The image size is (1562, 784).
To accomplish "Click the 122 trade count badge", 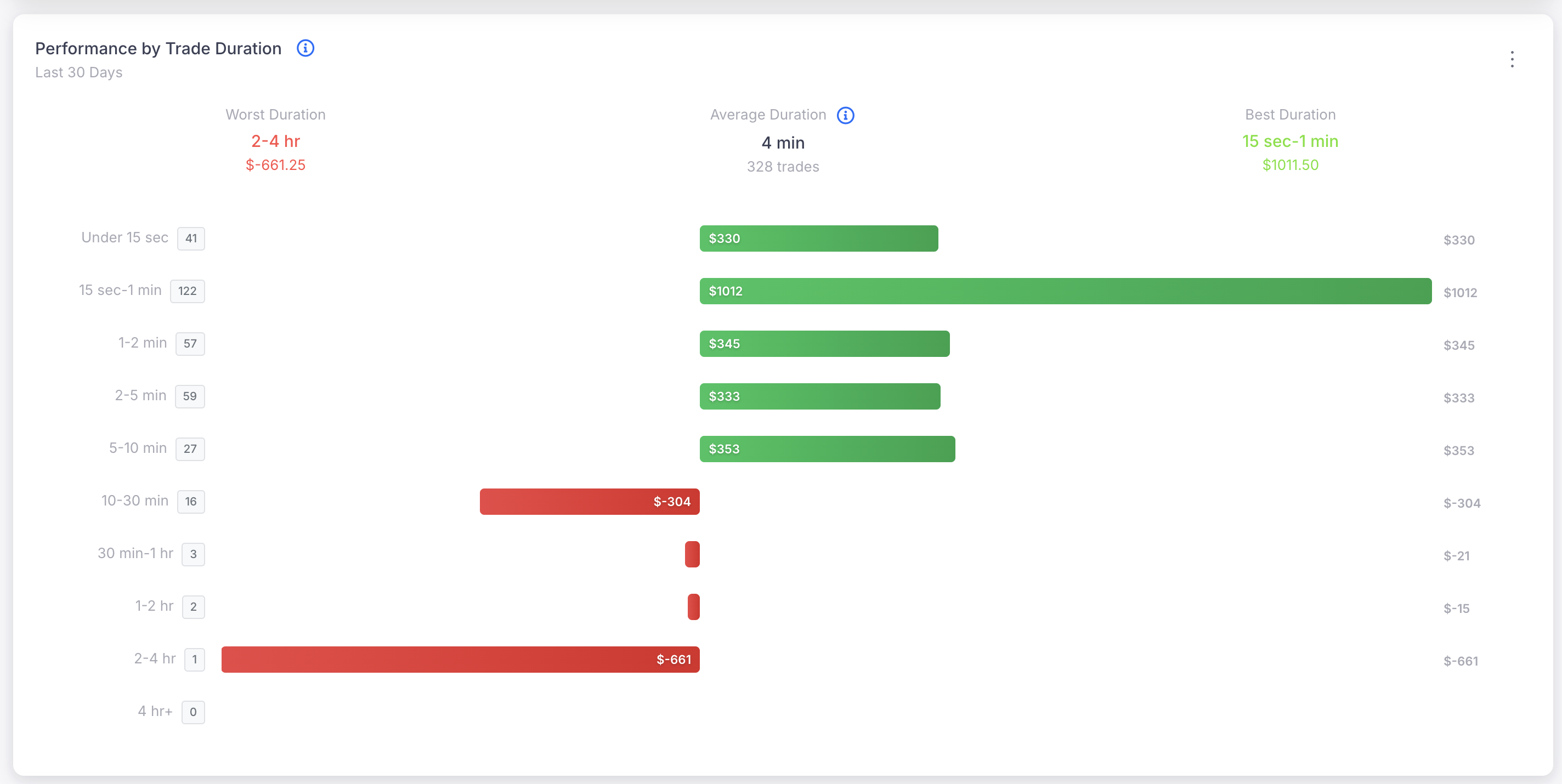I will point(187,291).
